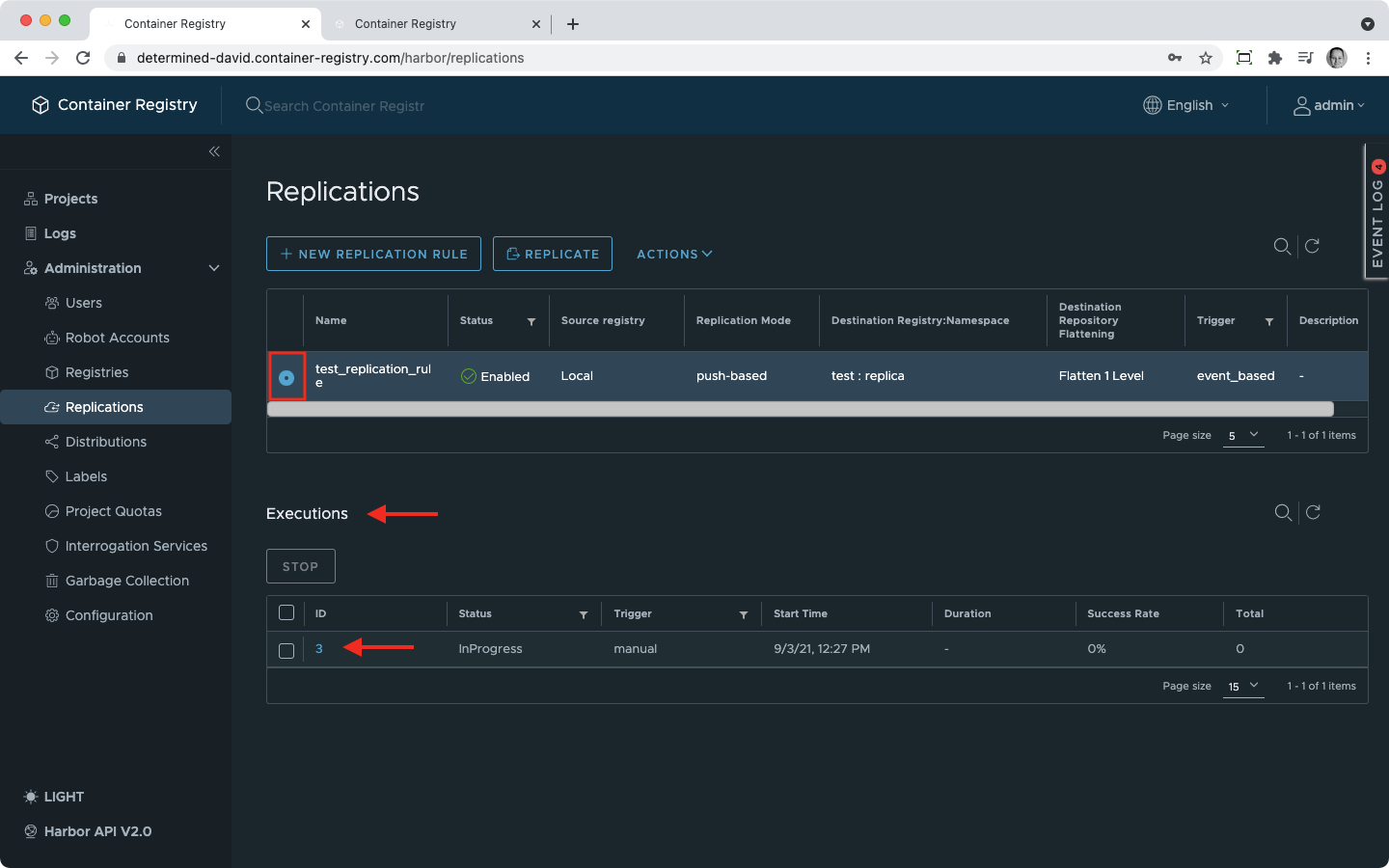This screenshot has height=868, width=1389.
Task: Click the Replicate button
Action: click(553, 254)
